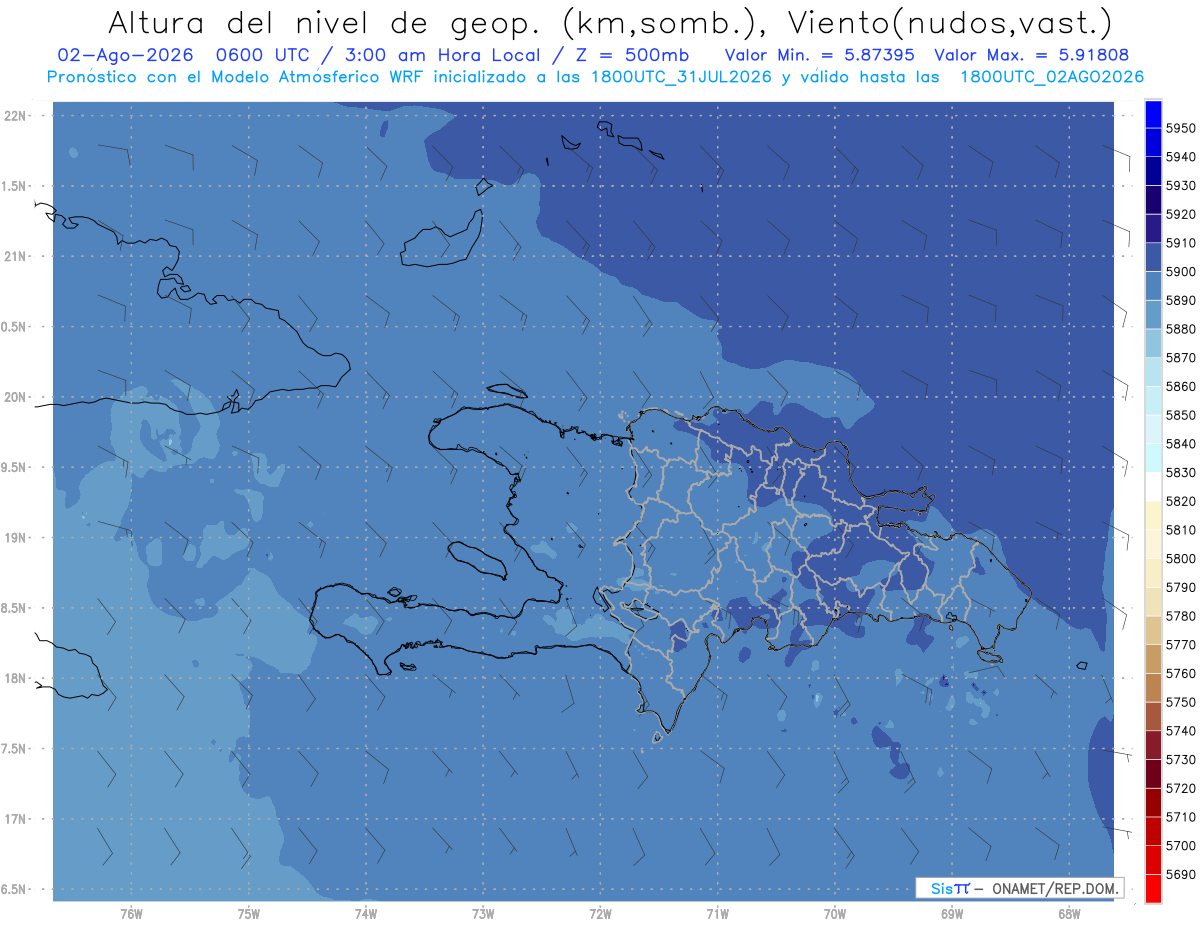Click the "5740" color bar label
This screenshot has height=927, width=1200.
pos(1181,731)
